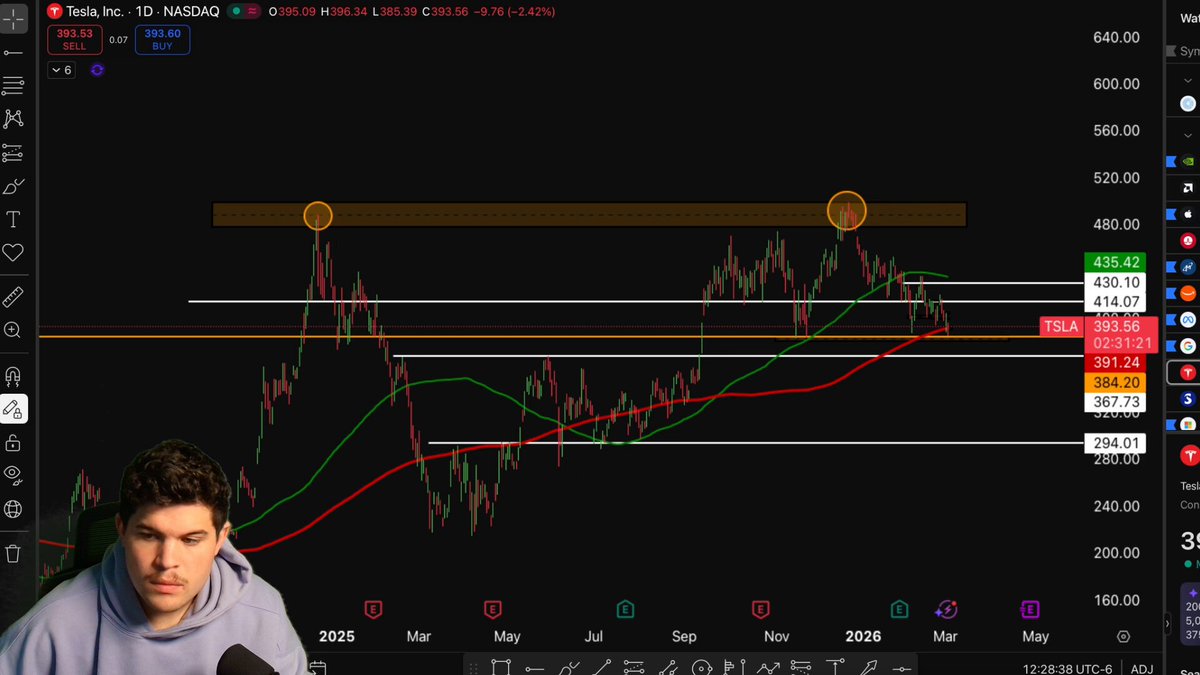Click the green earnings marker near 2026
The height and width of the screenshot is (675, 1200).
[x=899, y=608]
